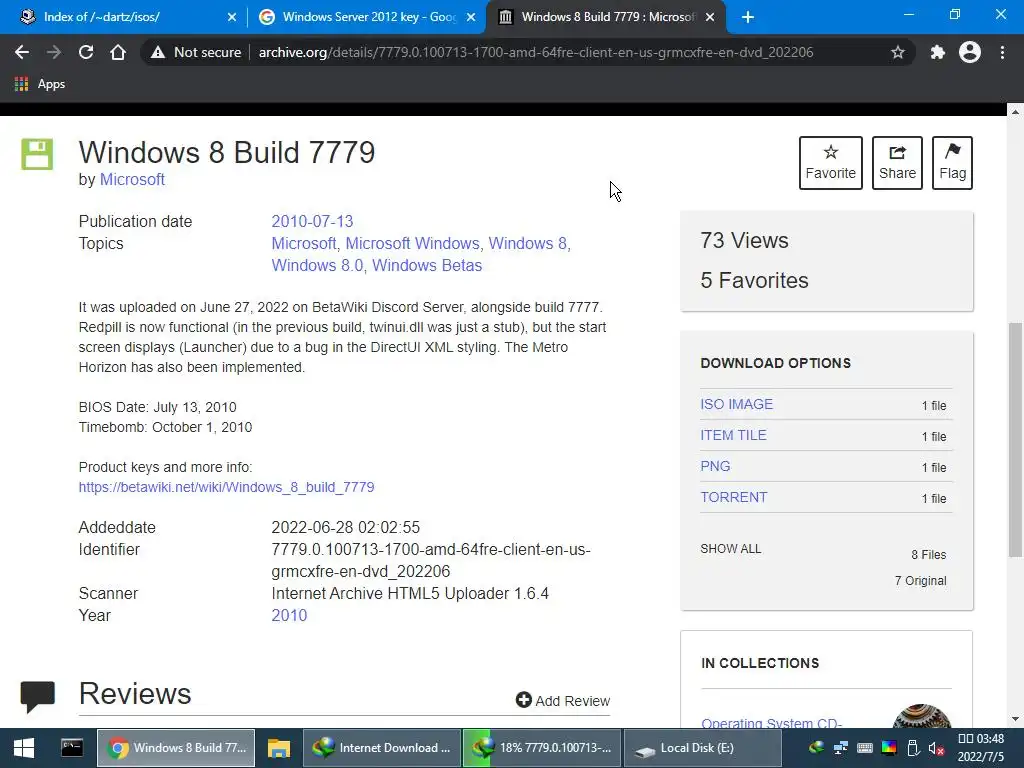
Task: Click the scrollbar up arrow
Action: pyautogui.click(x=1016, y=112)
